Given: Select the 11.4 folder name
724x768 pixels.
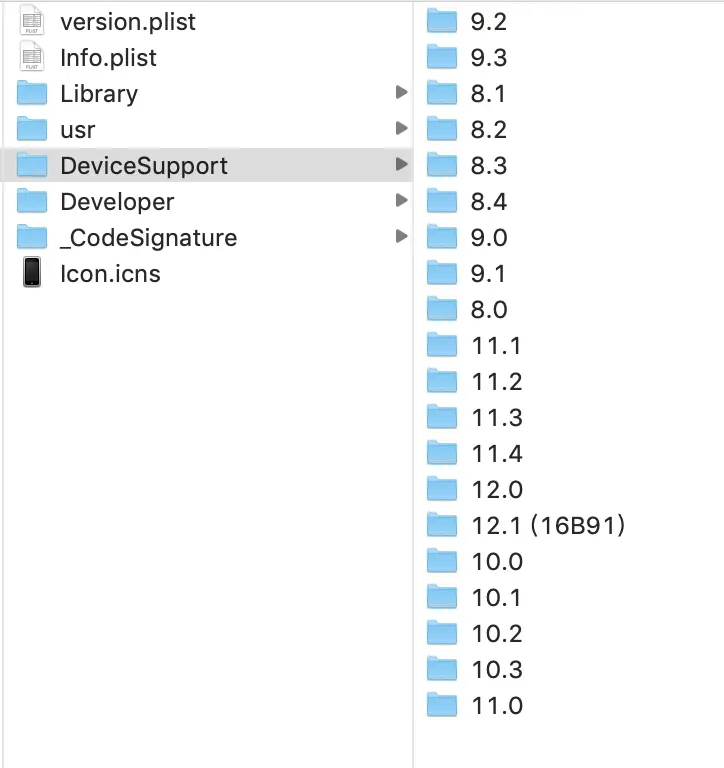Looking at the screenshot, I should tap(497, 453).
